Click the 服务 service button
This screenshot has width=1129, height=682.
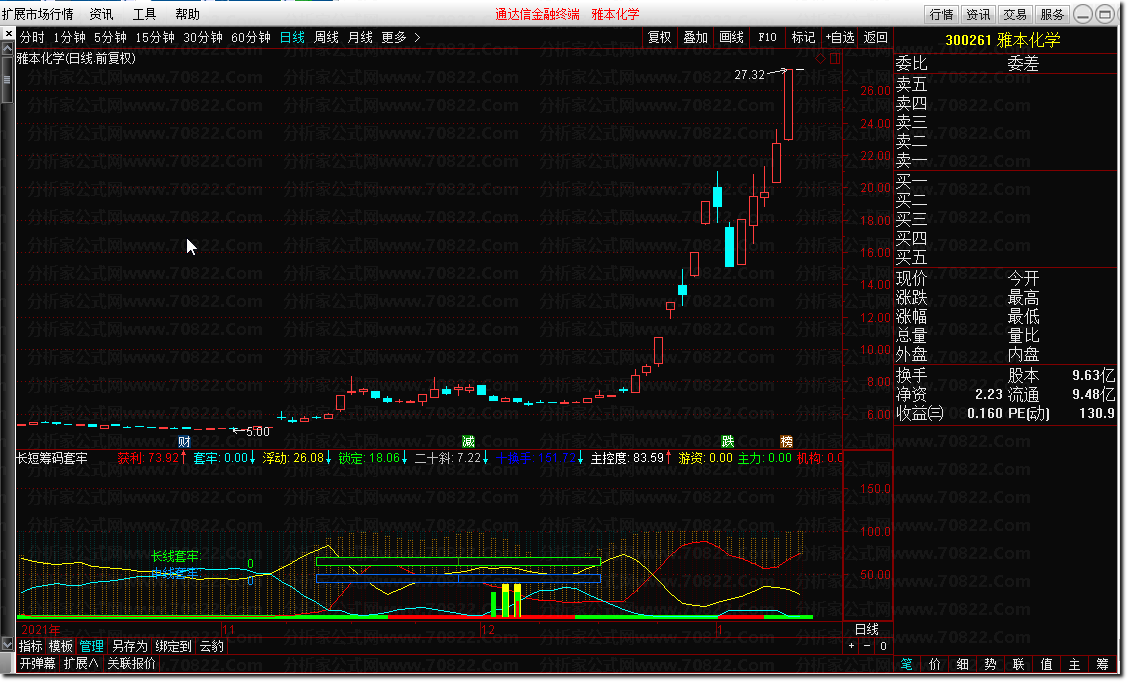click(x=1052, y=14)
